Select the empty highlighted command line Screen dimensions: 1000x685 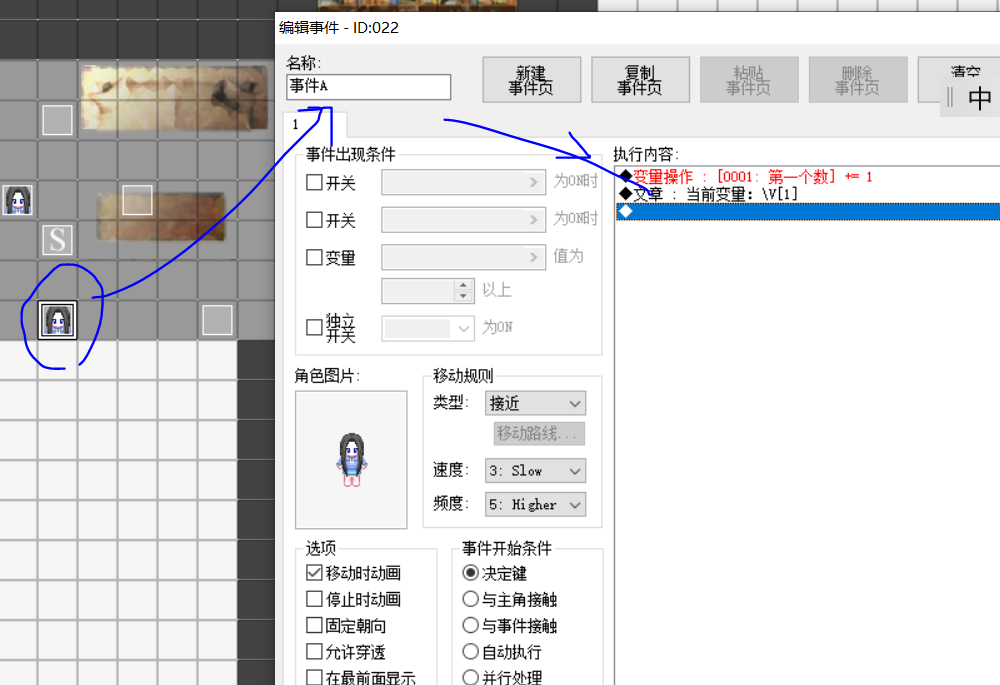[x=808, y=211]
